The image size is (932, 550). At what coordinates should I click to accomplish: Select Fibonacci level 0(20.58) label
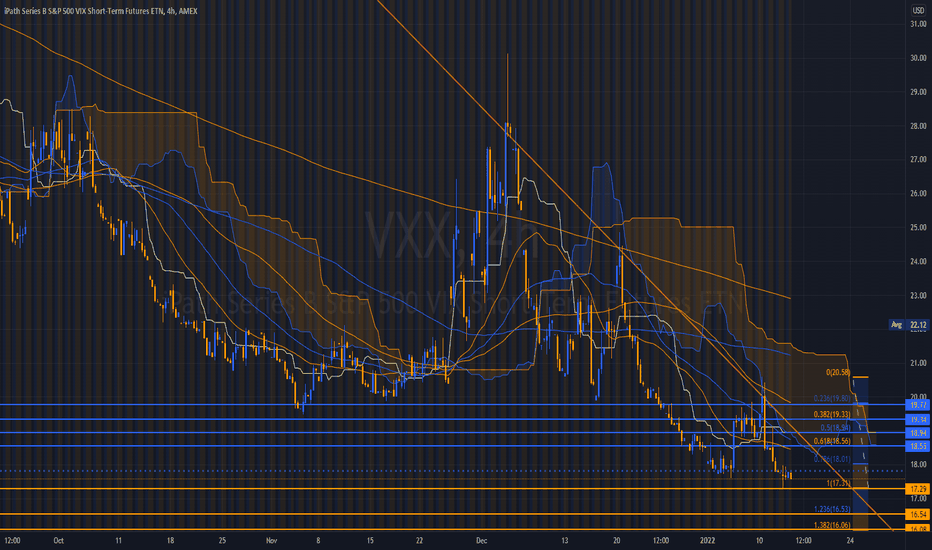(x=838, y=372)
